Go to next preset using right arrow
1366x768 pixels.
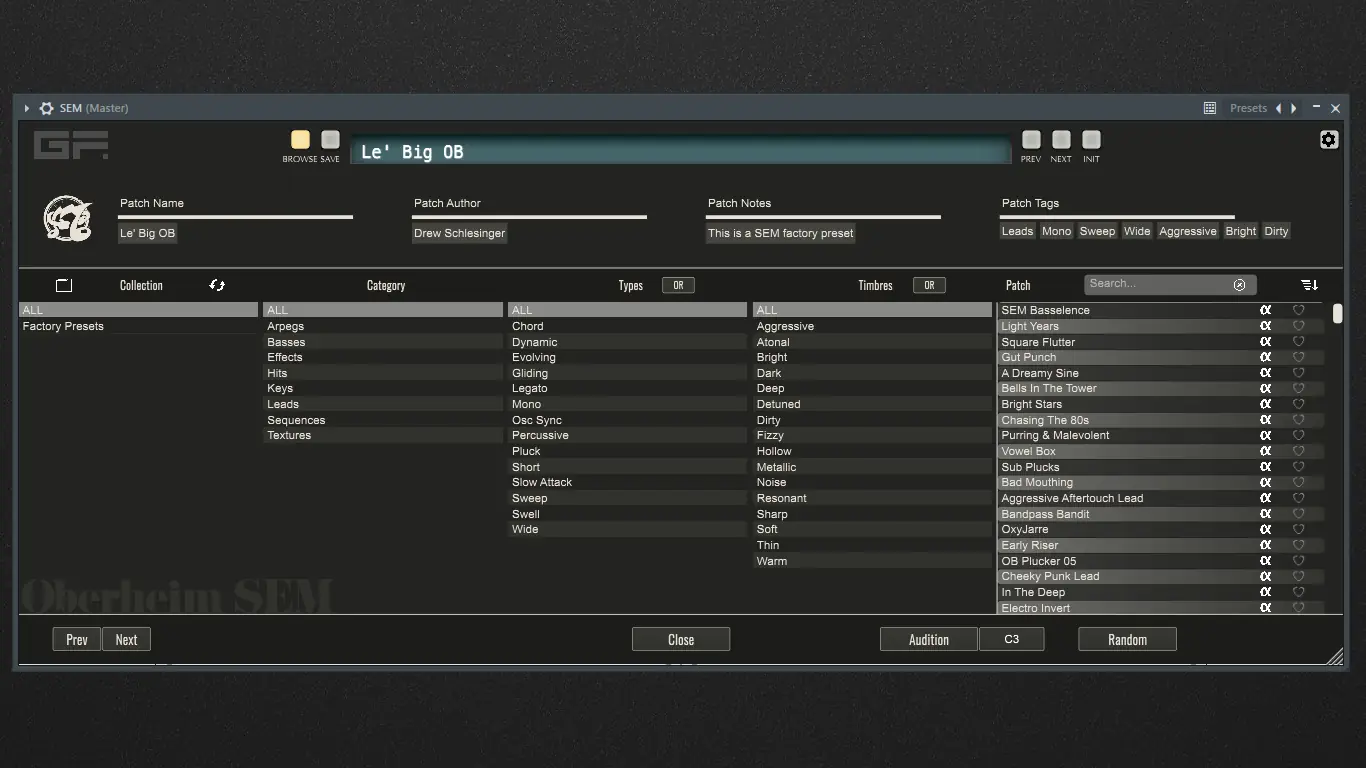1294,108
